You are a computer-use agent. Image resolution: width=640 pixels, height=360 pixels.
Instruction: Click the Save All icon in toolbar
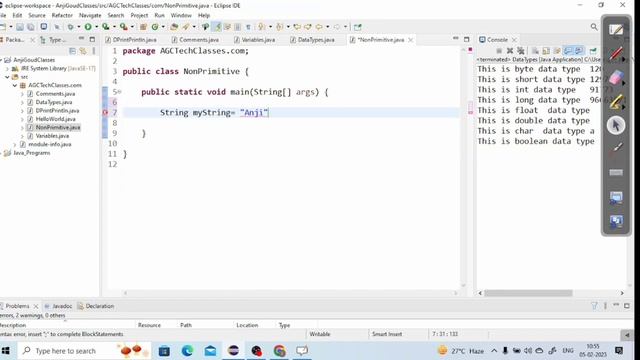point(31,27)
